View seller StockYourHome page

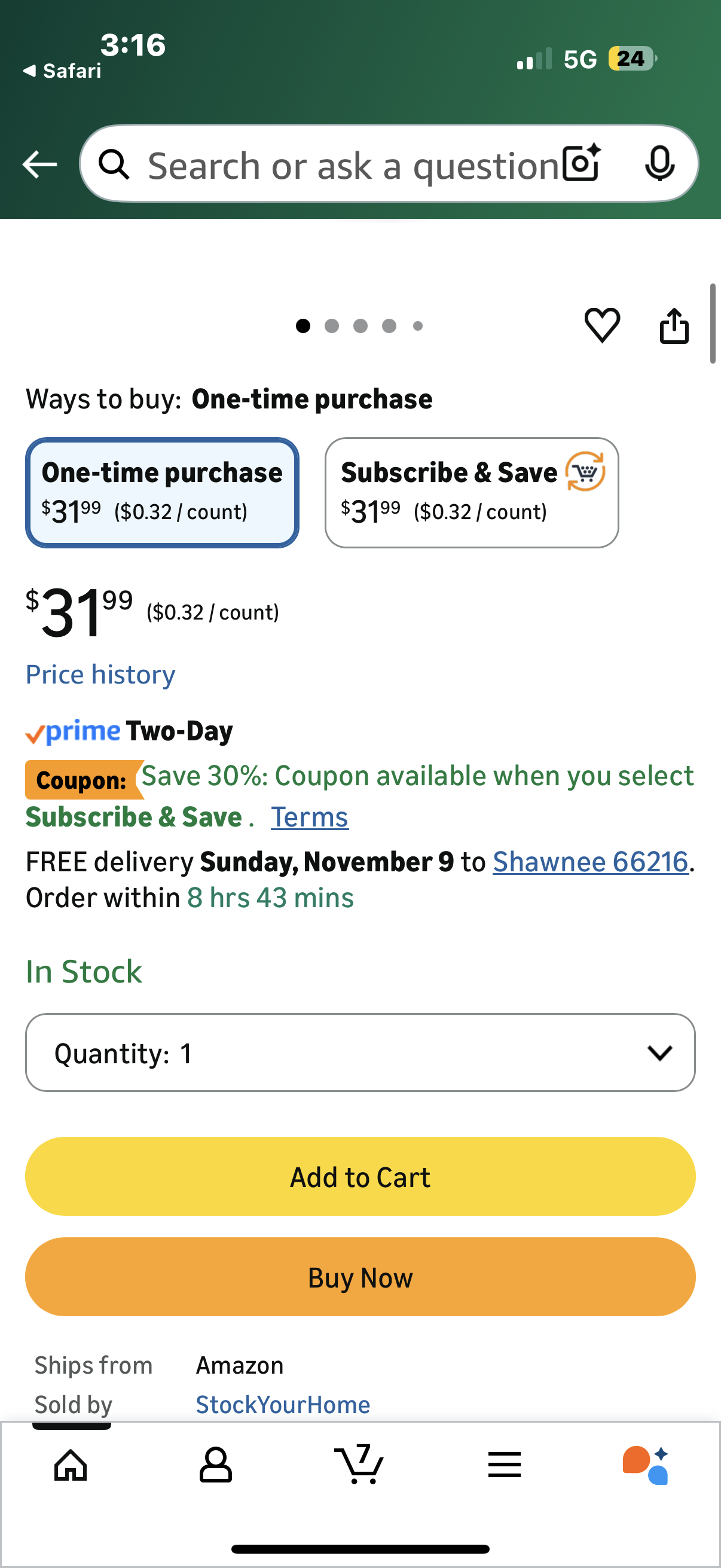282,1403
